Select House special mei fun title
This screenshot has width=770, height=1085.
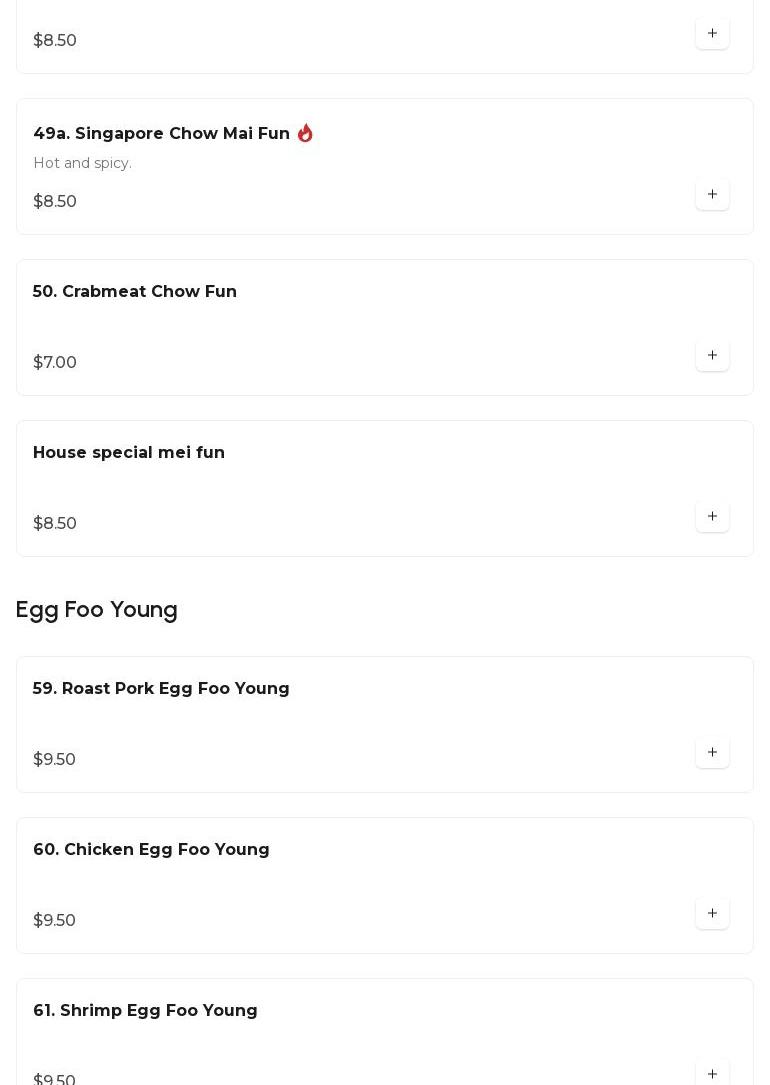click(x=129, y=453)
